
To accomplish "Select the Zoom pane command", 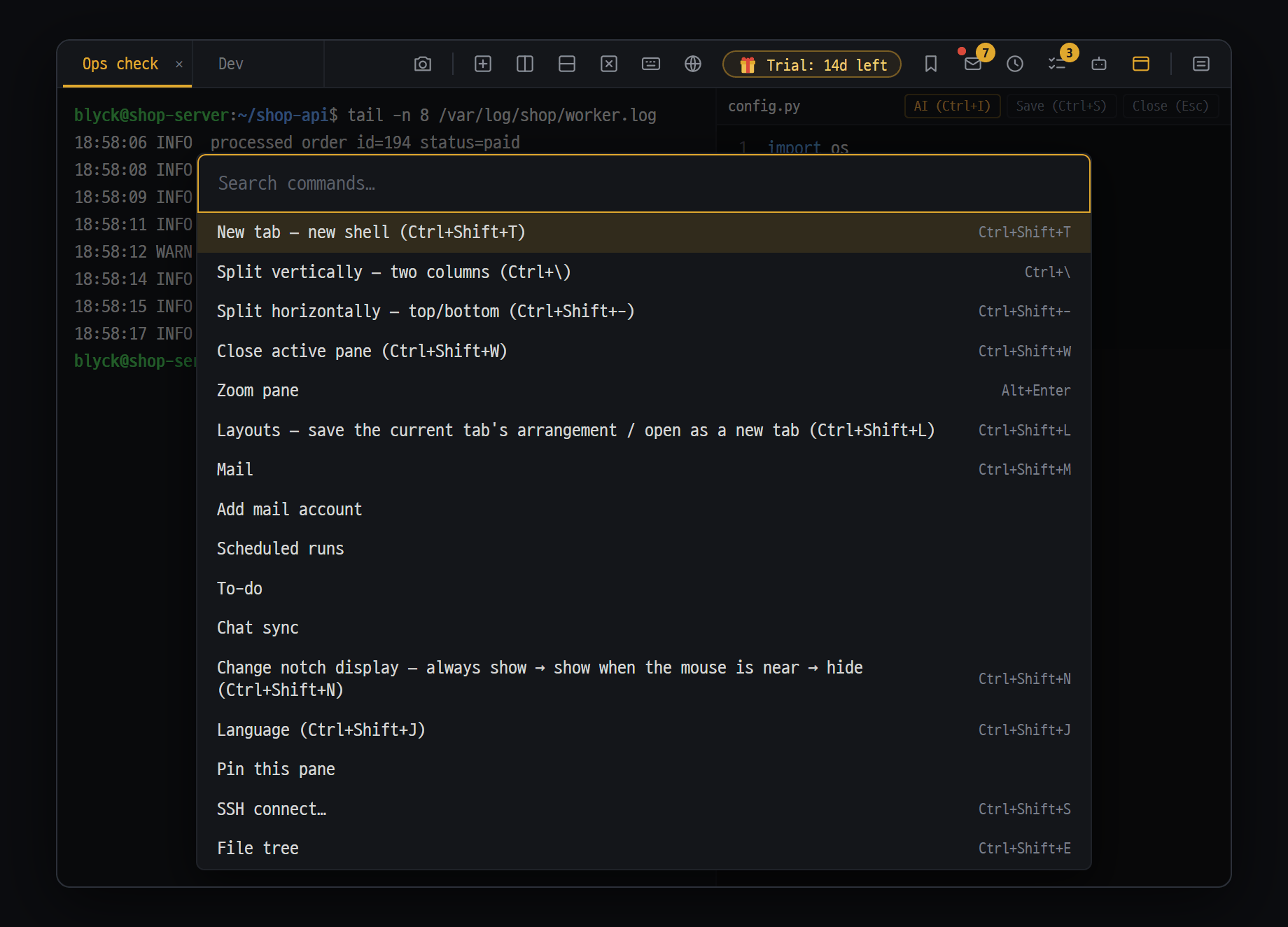I will tap(644, 391).
